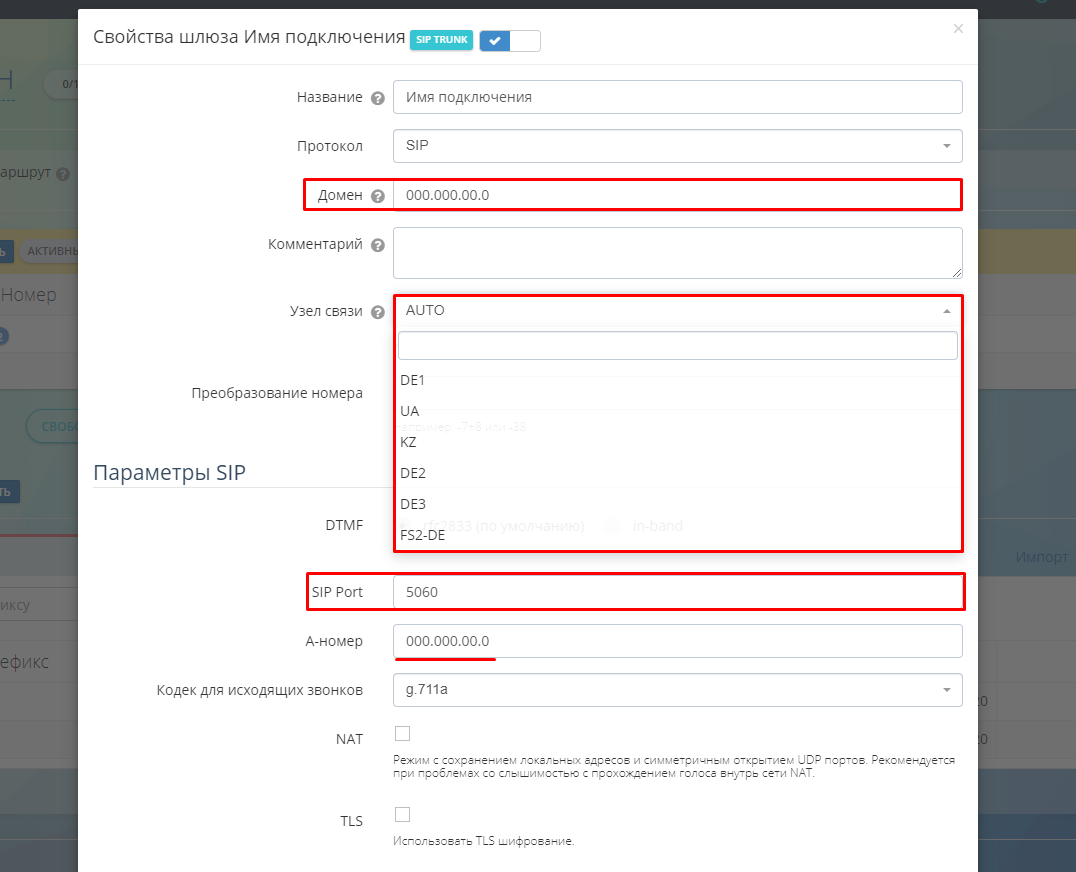Select DE1 from the node list

tap(413, 380)
